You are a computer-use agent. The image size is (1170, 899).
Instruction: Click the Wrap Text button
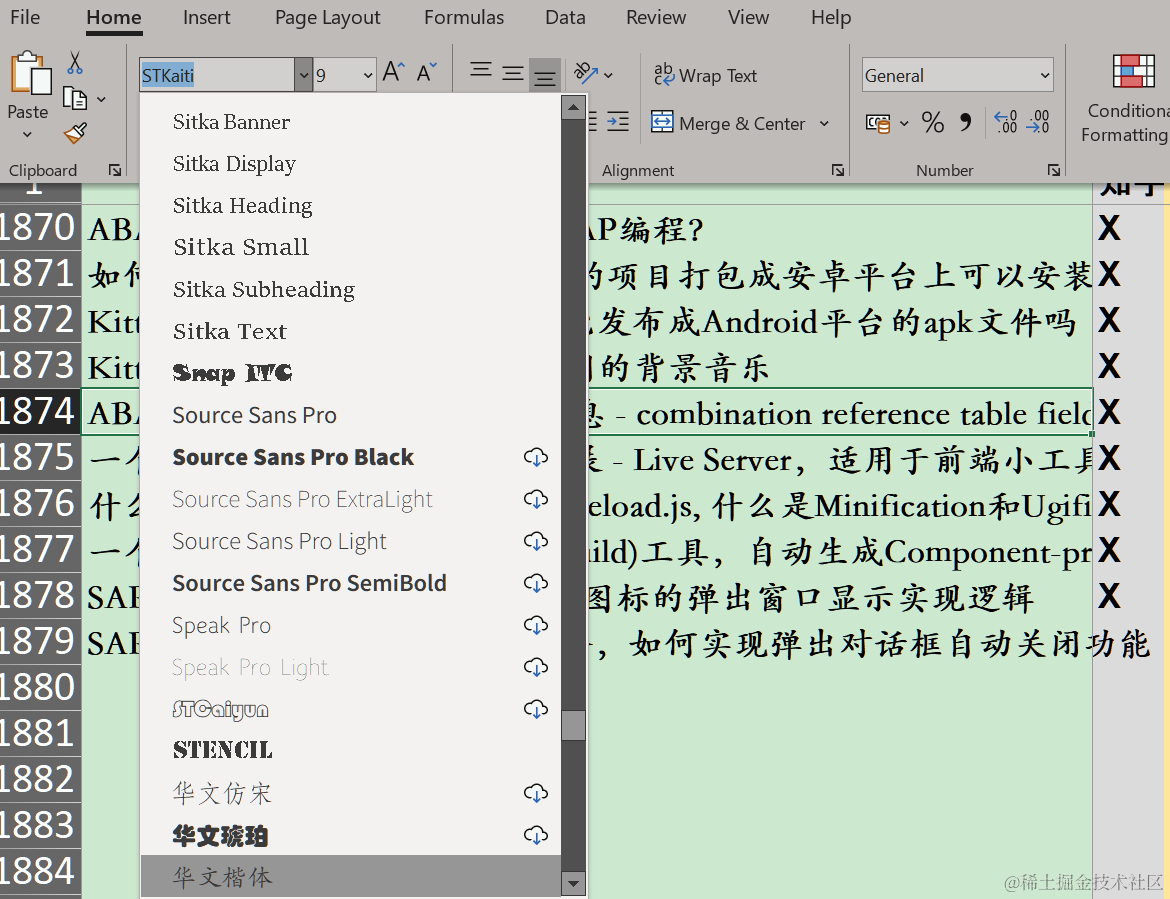pos(705,75)
